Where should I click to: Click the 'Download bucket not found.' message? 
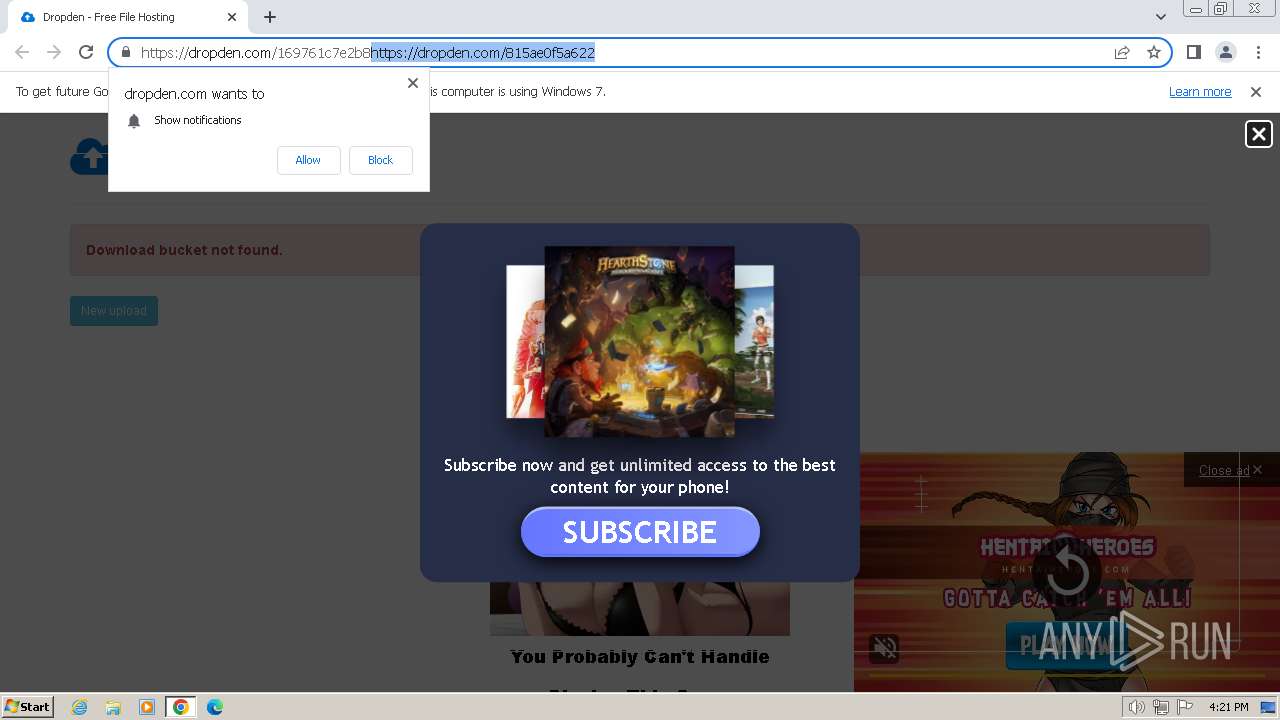point(184,250)
